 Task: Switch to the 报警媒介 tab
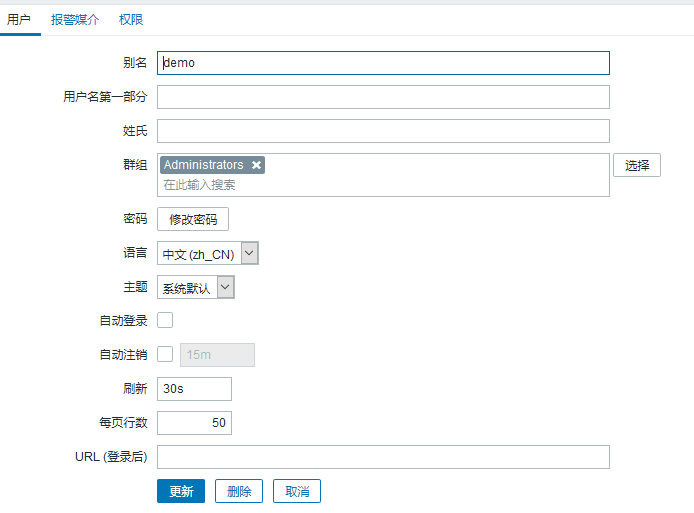tap(74, 19)
